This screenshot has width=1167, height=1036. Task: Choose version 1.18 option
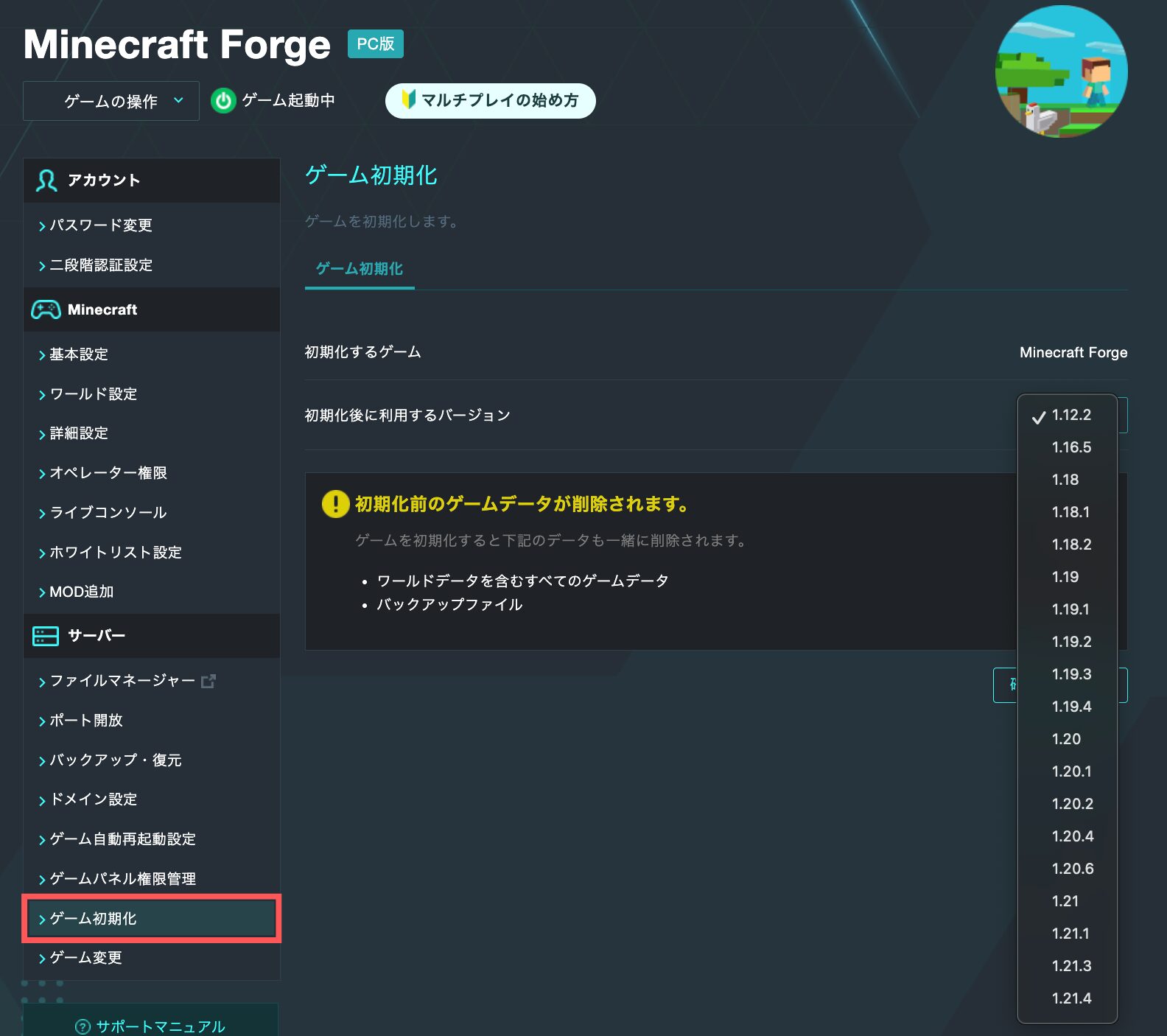coord(1068,480)
